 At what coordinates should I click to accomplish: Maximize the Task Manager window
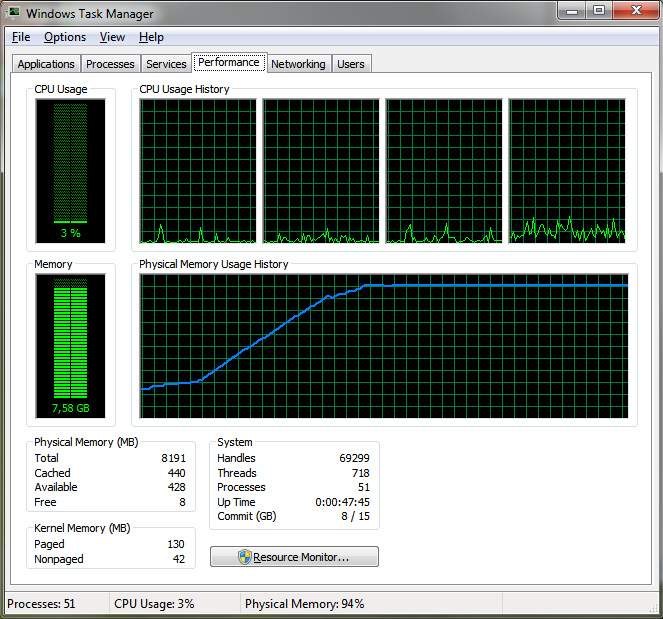[599, 11]
